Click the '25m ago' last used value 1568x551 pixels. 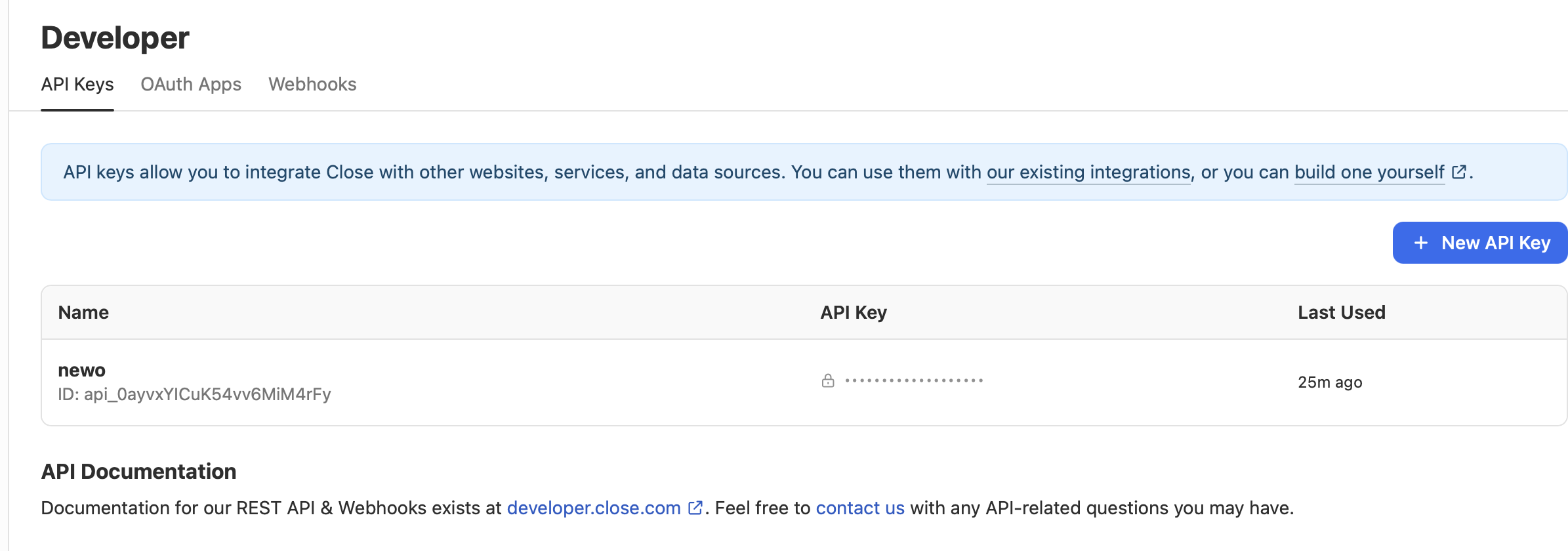coord(1330,382)
